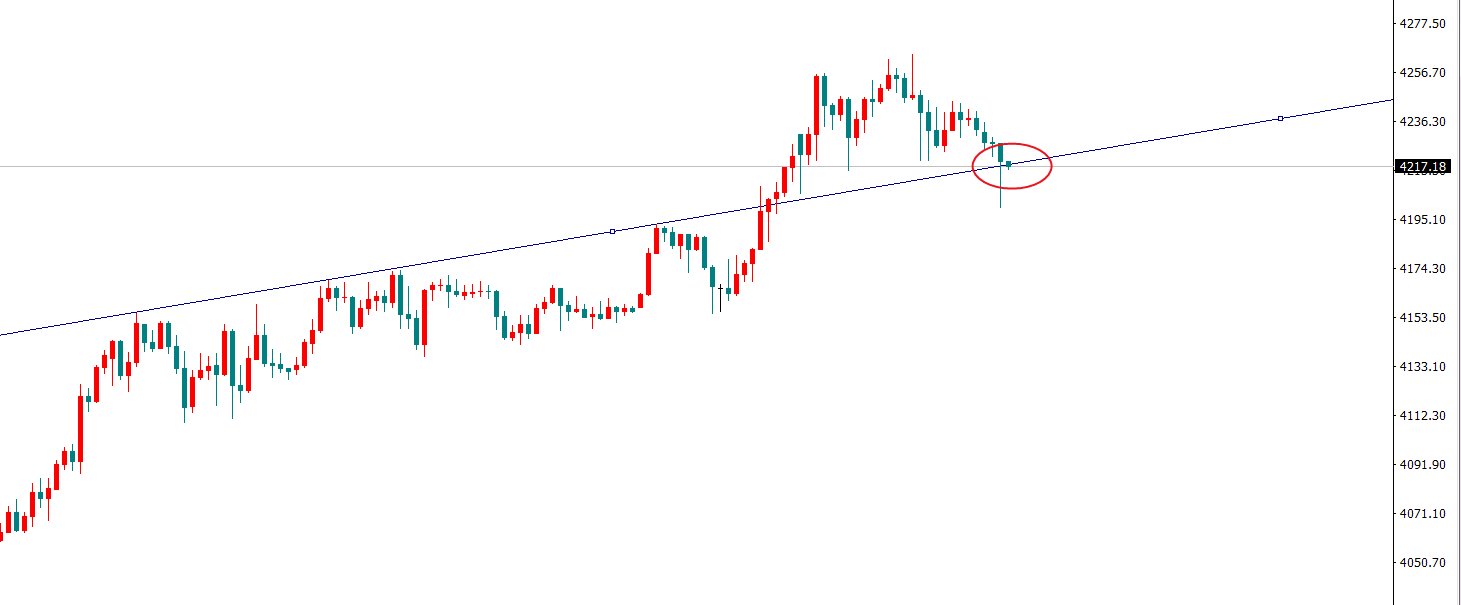Click the trendline's right-end anchor handle
This screenshot has height=605, width=1461.
tap(1280, 119)
